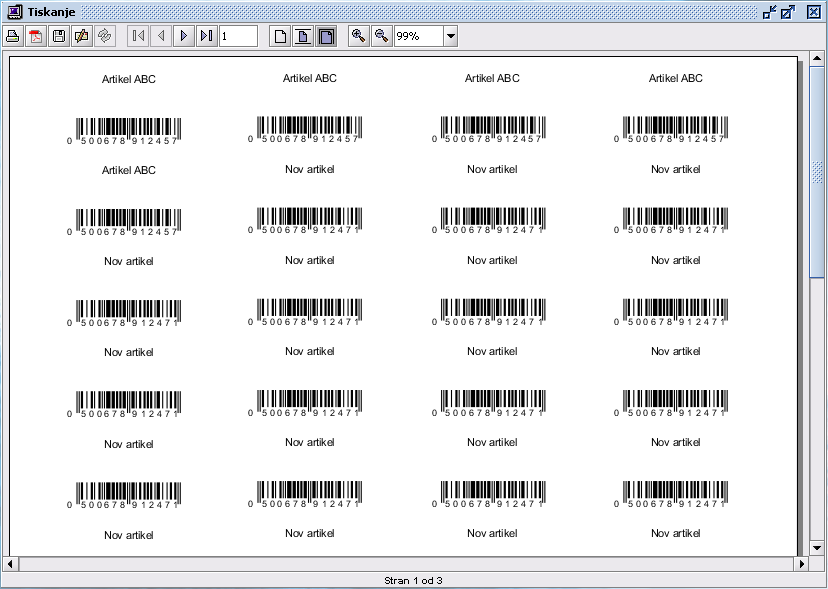Export the report to PDF
Screen dimensions: 828x589
pos(36,36)
